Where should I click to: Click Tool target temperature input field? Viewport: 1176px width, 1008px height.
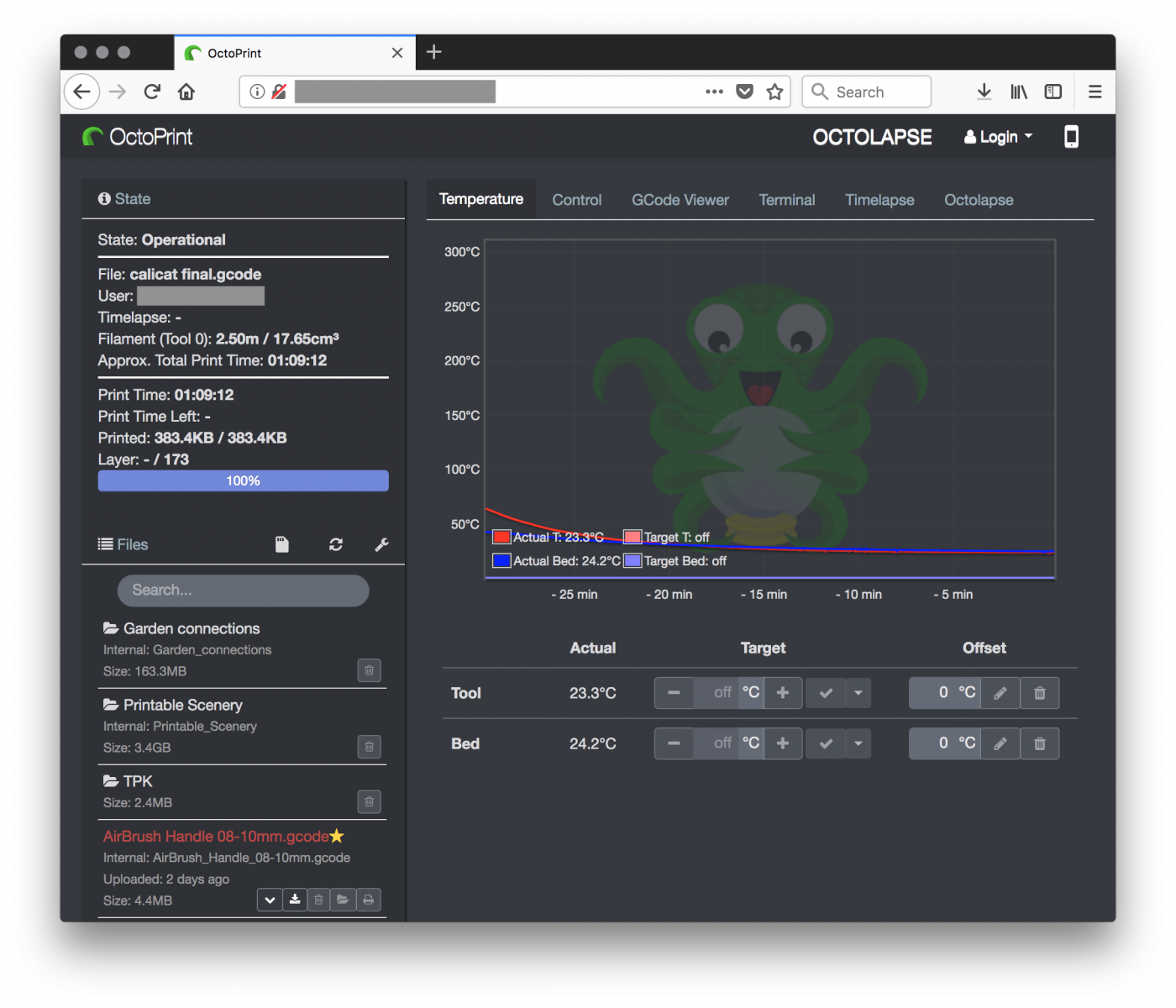[716, 693]
